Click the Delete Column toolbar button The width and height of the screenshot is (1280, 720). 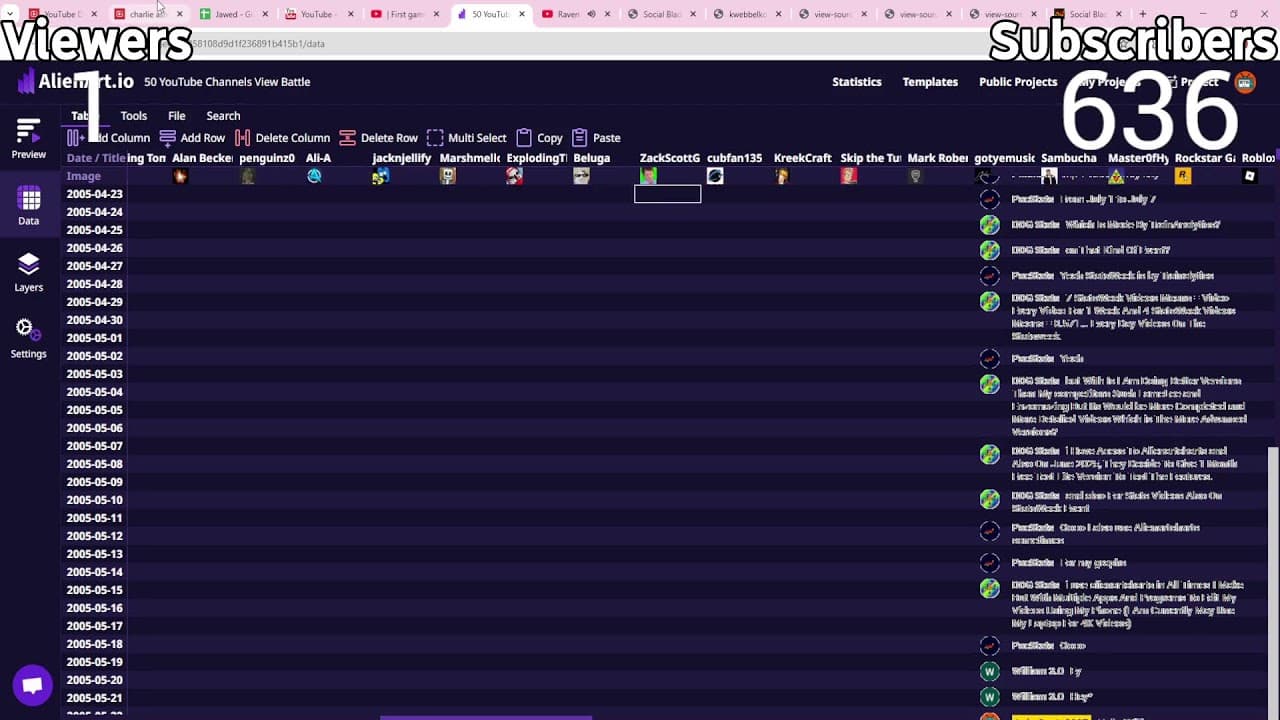point(282,138)
